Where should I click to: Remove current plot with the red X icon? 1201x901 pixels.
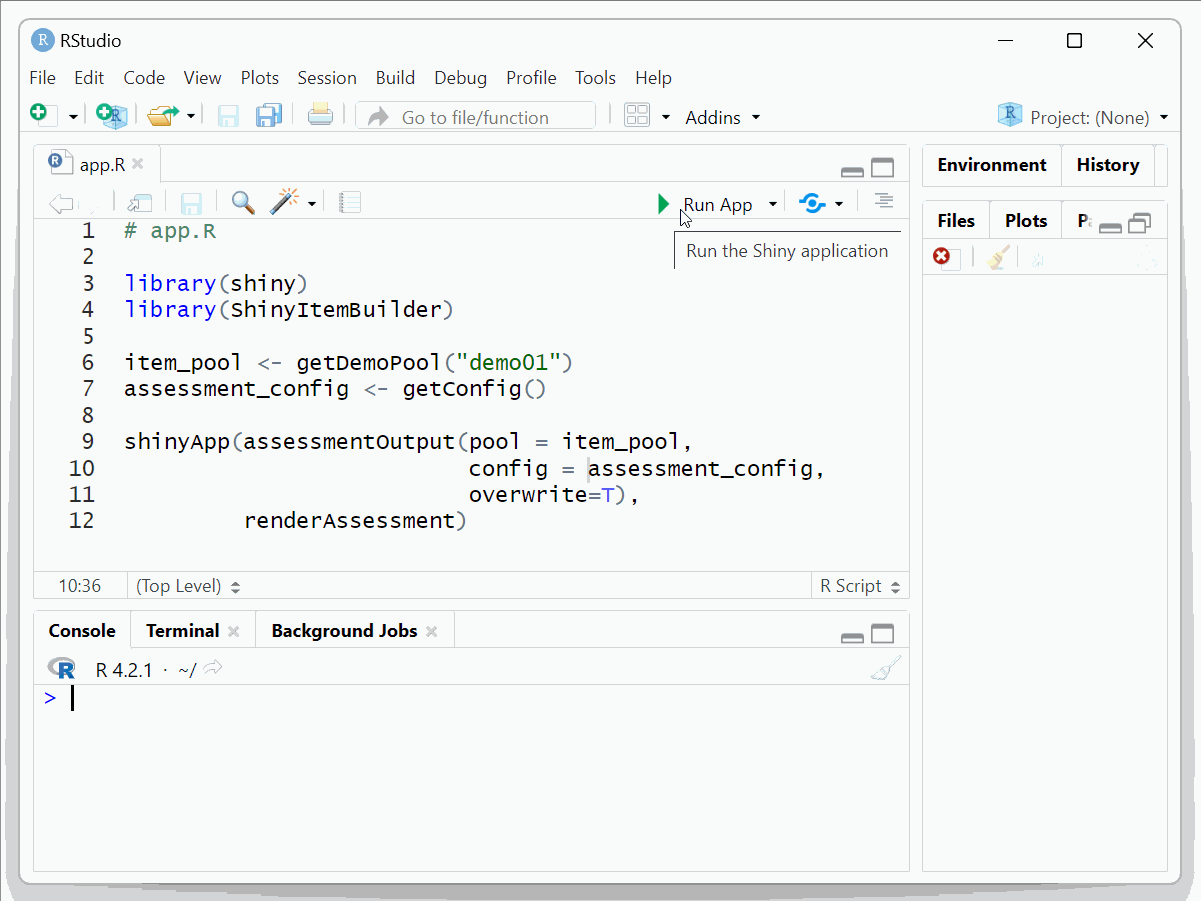pos(942,257)
